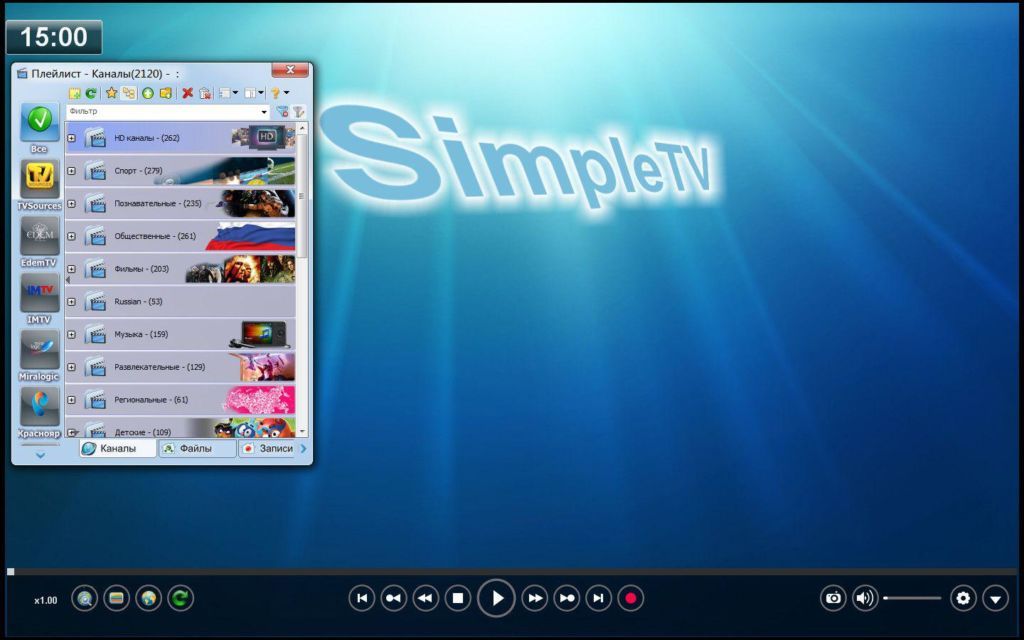1024x640 pixels.
Task: Select the Краснояр provider icon
Action: pyautogui.click(x=40, y=406)
